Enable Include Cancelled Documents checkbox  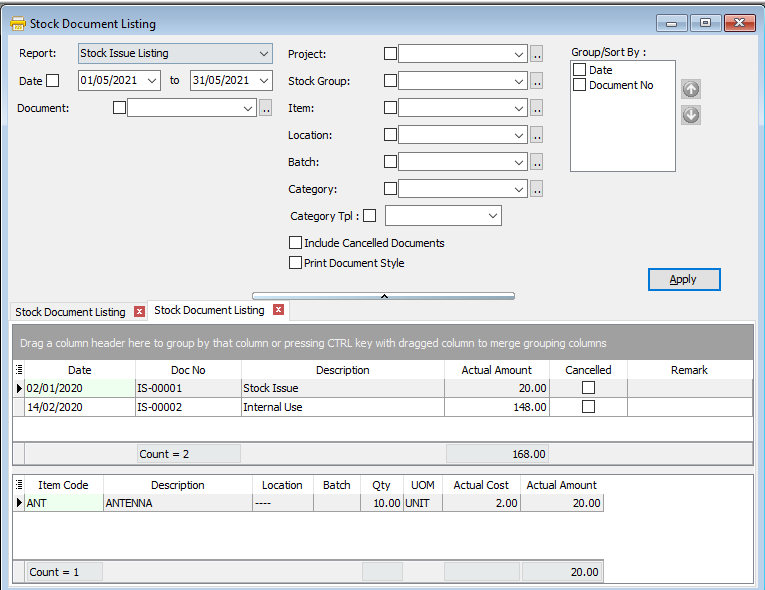pos(295,243)
